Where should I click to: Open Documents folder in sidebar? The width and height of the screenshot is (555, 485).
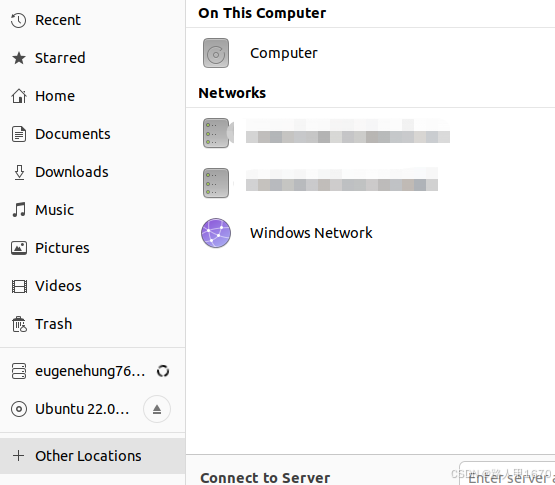[x=92, y=134]
